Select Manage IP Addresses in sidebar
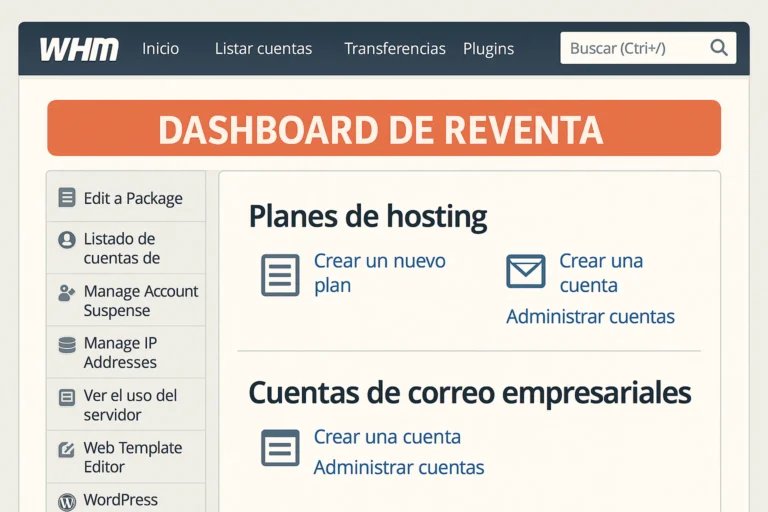768x512 pixels. click(x=126, y=352)
